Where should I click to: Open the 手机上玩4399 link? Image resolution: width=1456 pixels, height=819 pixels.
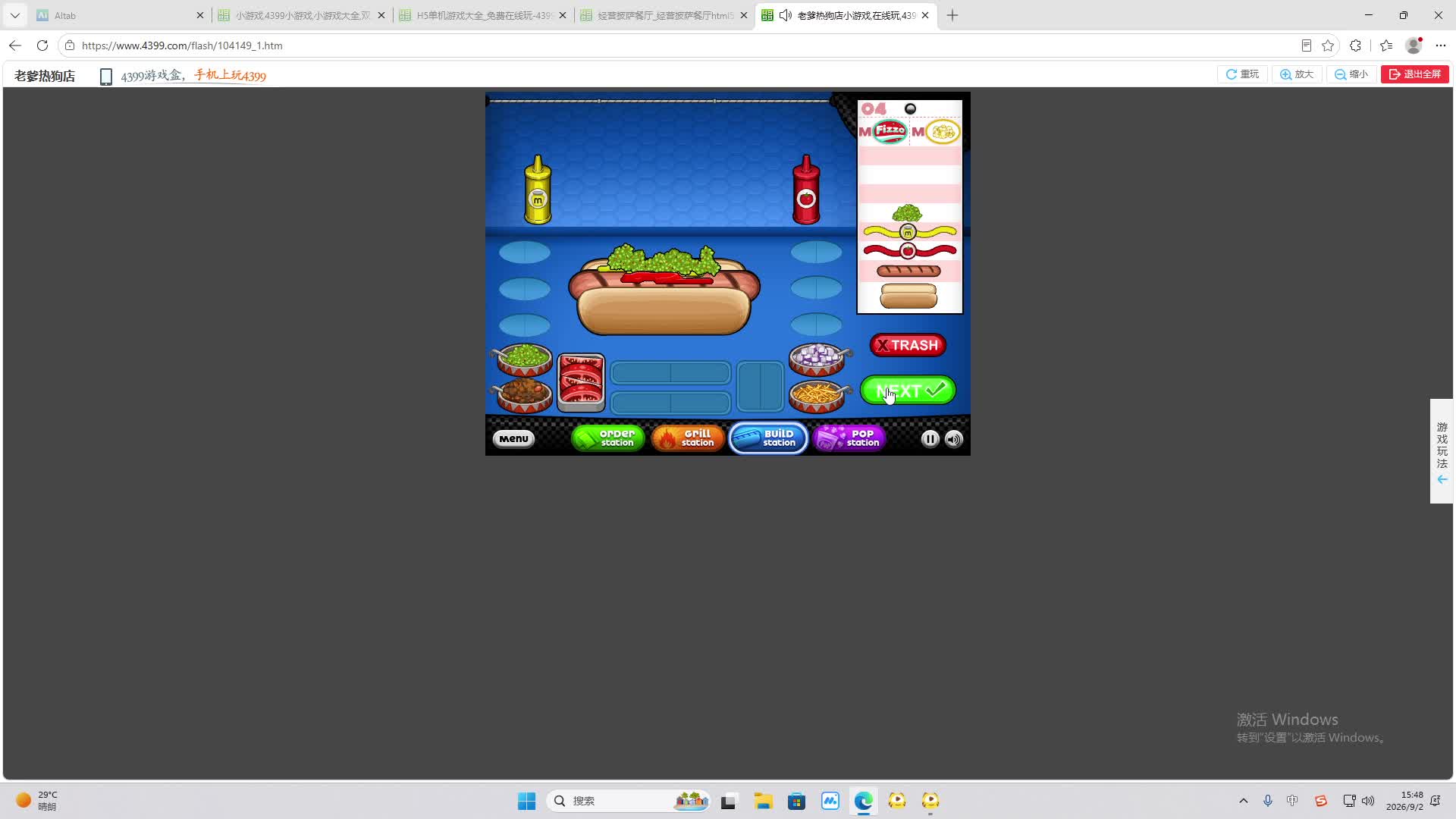tap(230, 75)
